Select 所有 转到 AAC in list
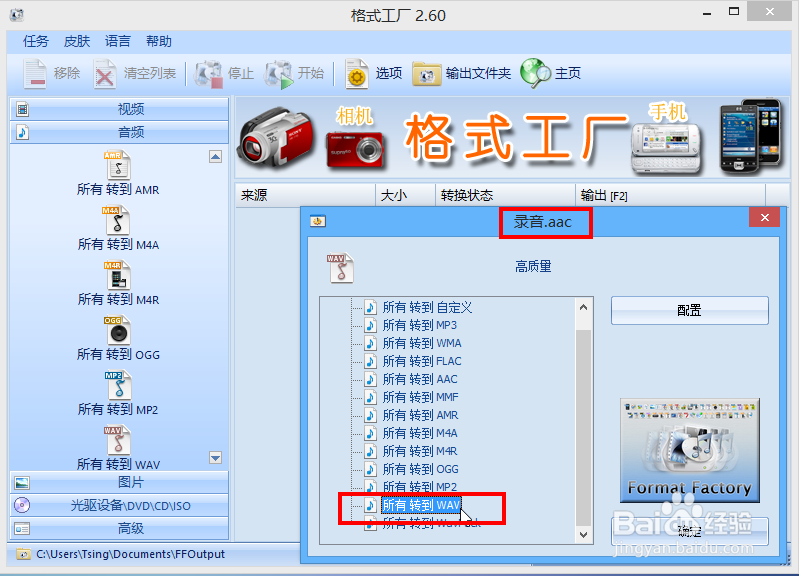Image resolution: width=799 pixels, height=576 pixels. [x=420, y=379]
